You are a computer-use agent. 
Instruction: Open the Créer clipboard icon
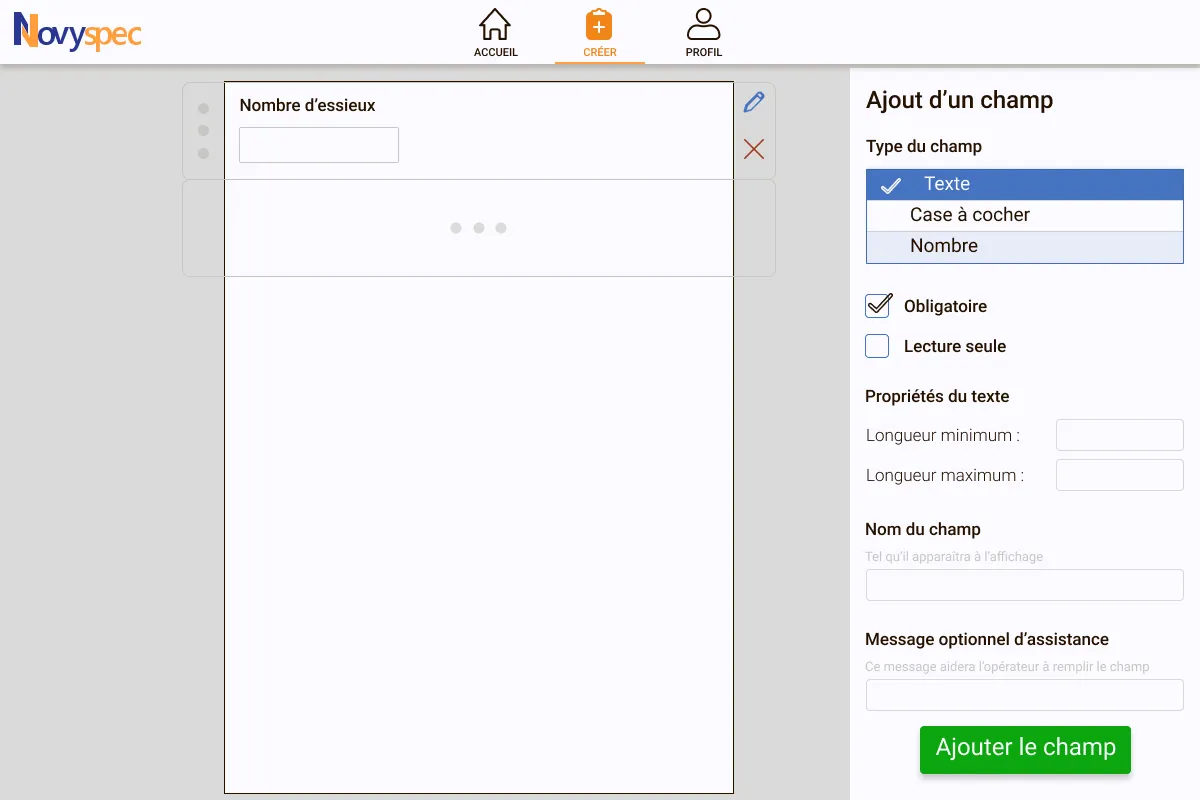(599, 33)
